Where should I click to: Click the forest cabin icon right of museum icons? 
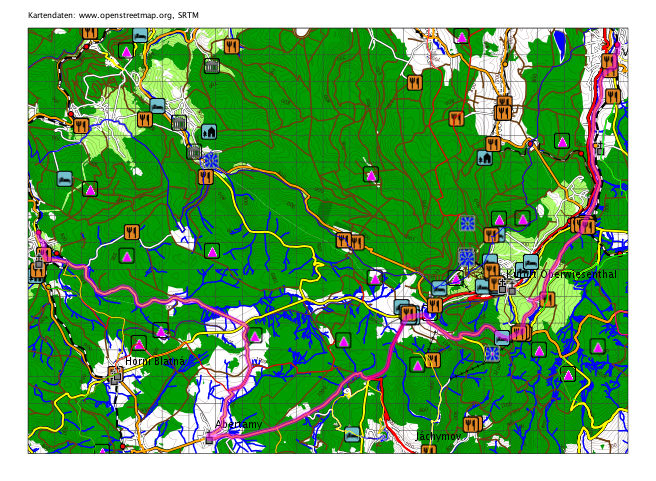[209, 131]
